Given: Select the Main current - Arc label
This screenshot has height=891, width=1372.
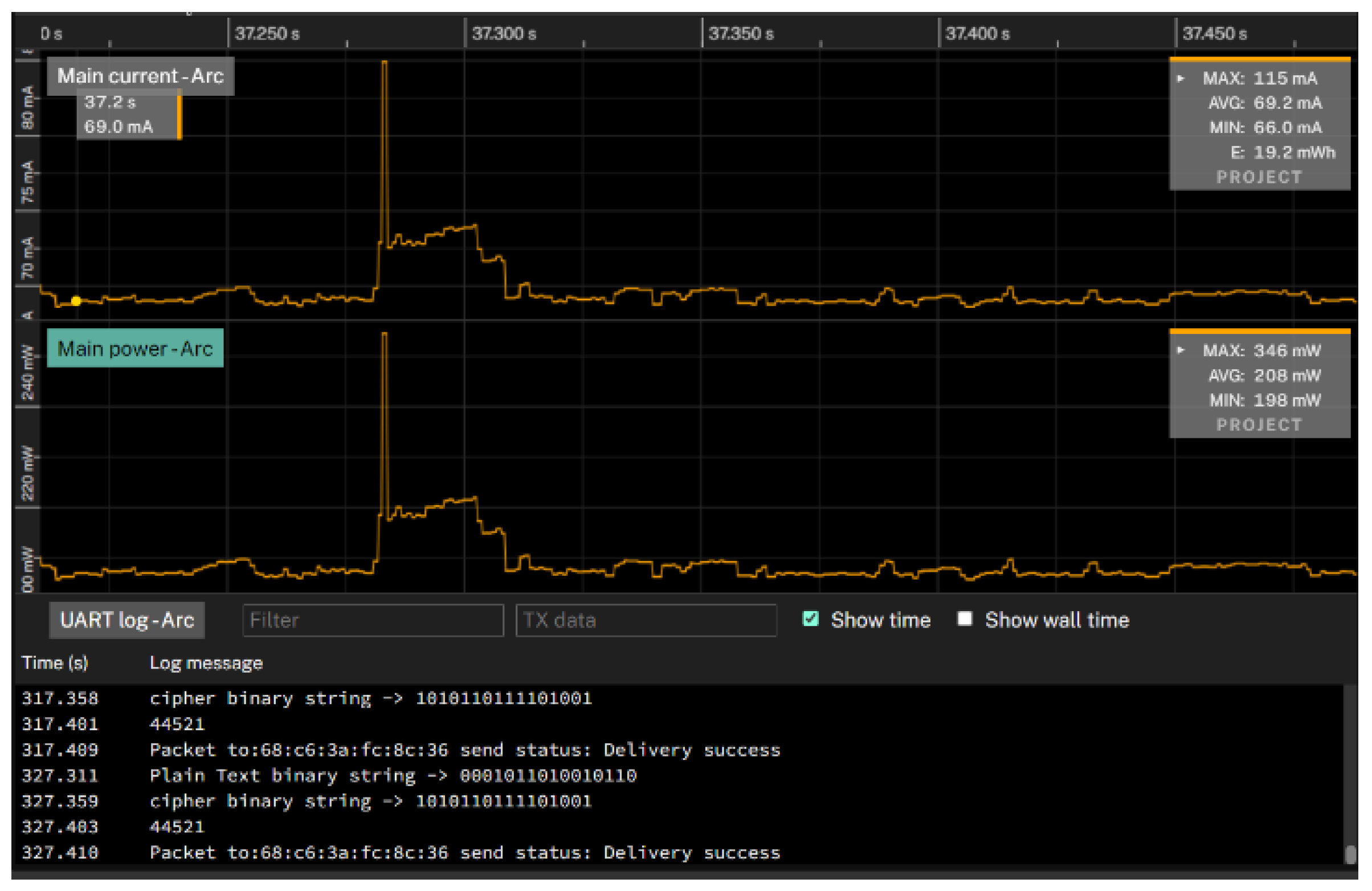Looking at the screenshot, I should tap(140, 76).
